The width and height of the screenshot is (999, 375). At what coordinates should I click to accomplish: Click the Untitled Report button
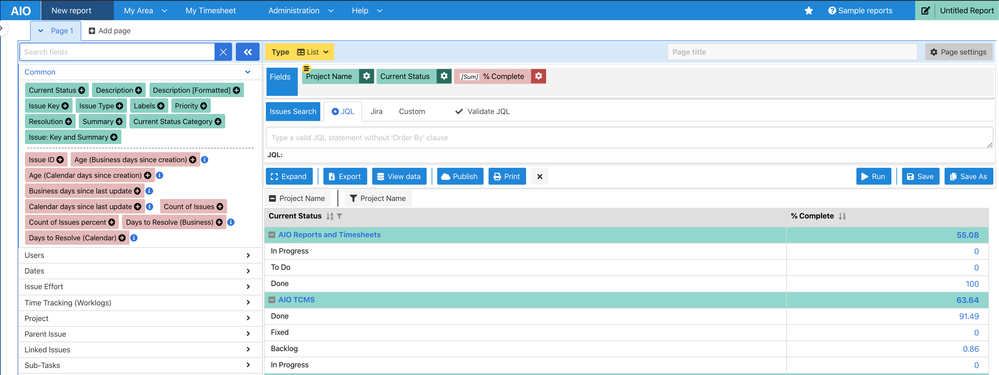(x=956, y=11)
